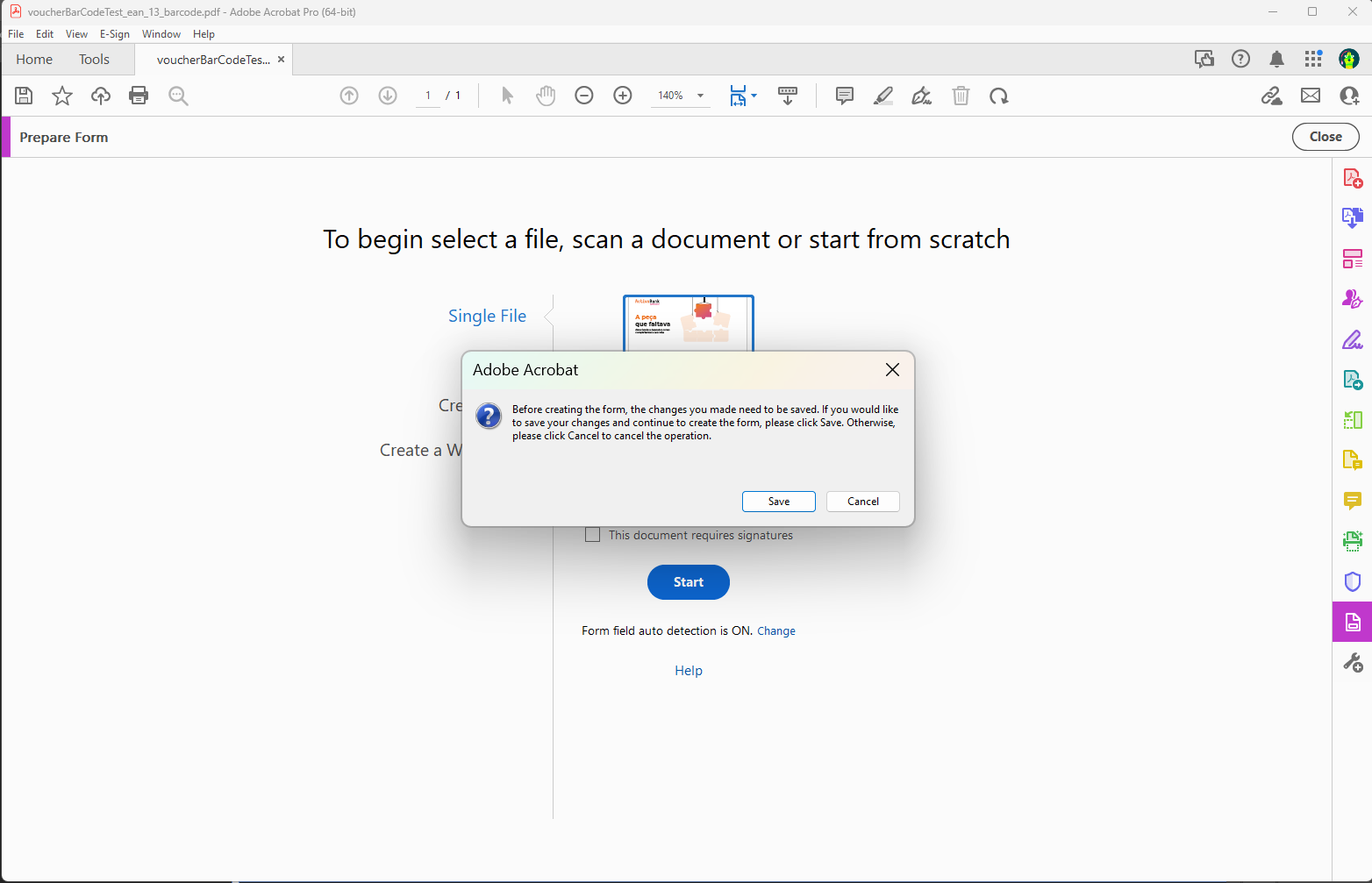Viewport: 1372px width, 883px height.
Task: Click the trash delete icon
Action: pos(960,96)
